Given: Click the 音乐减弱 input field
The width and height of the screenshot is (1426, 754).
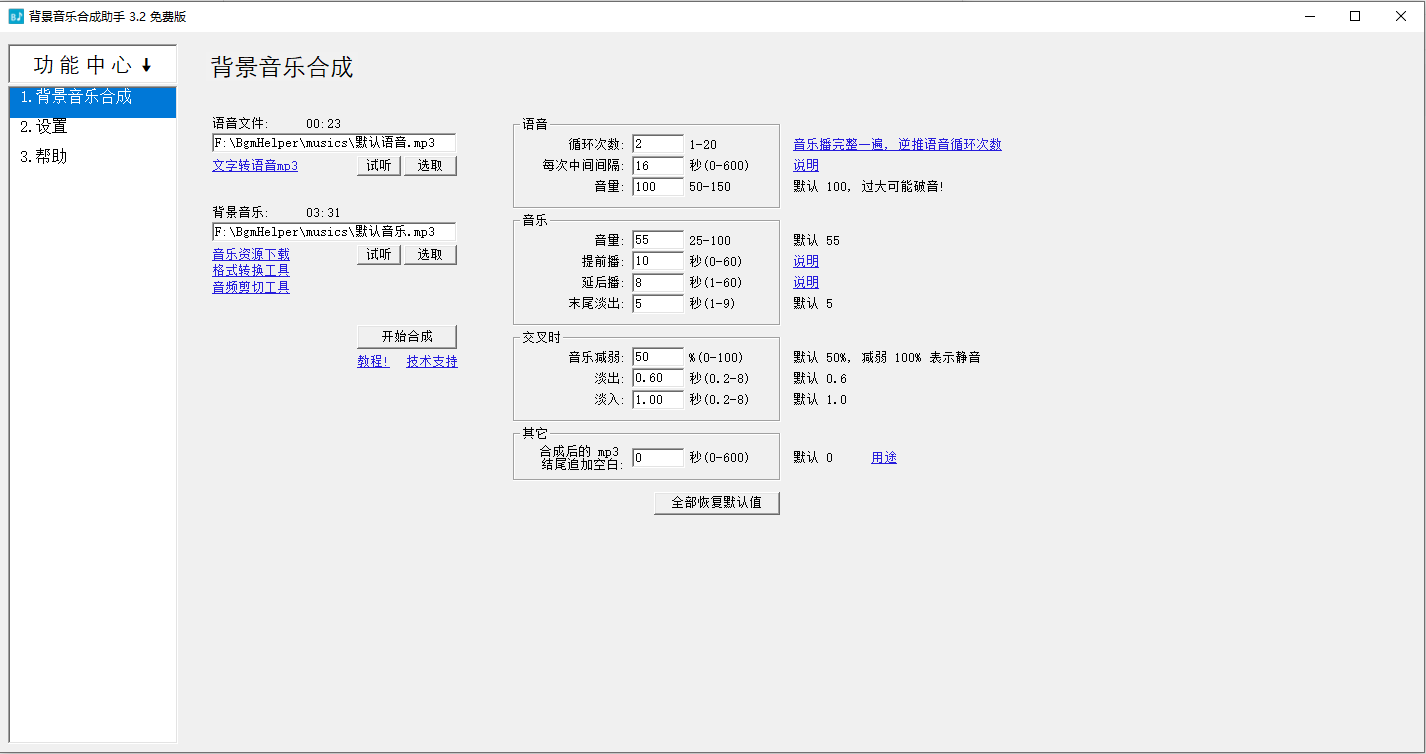Looking at the screenshot, I should pyautogui.click(x=658, y=357).
